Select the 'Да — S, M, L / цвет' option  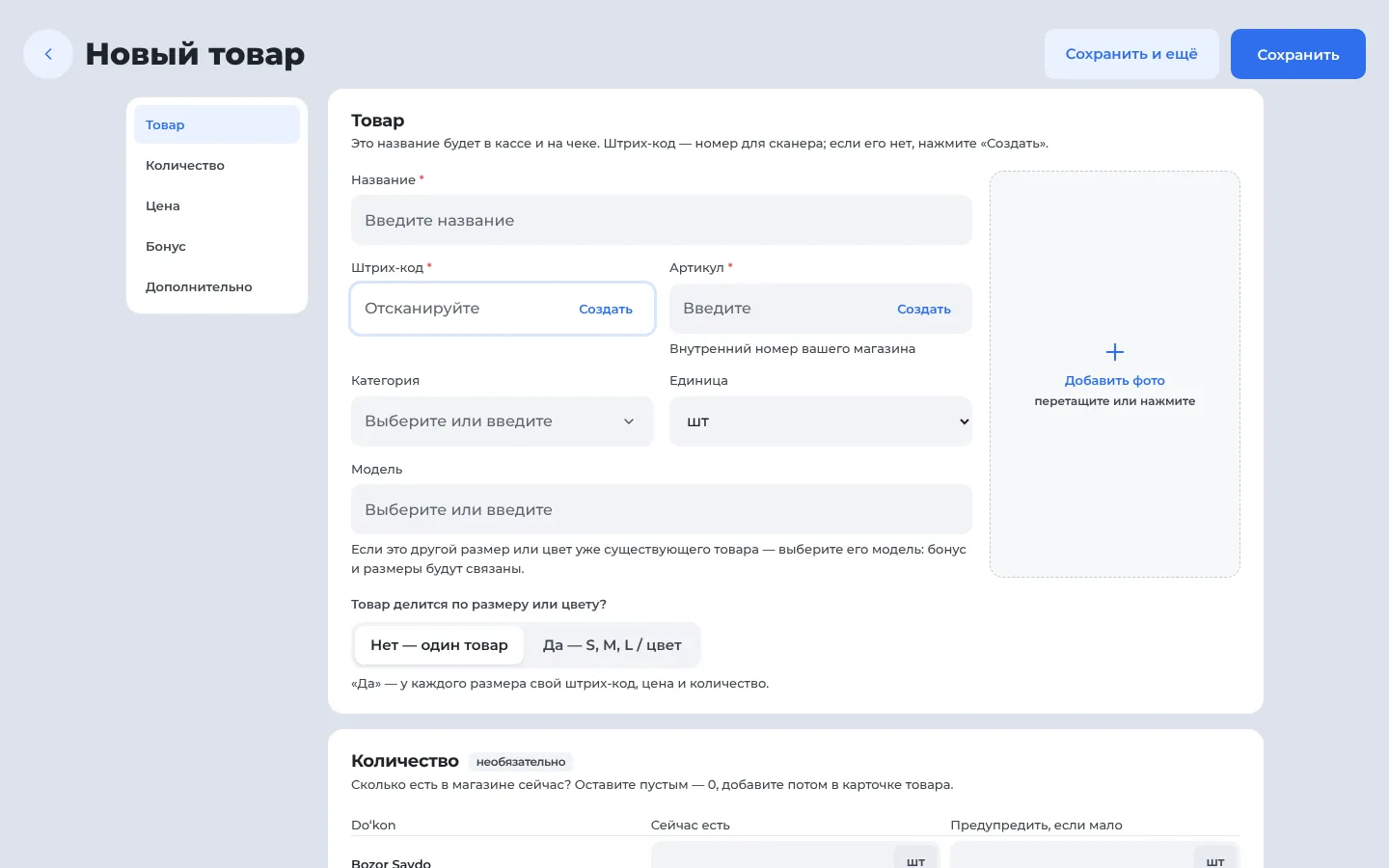pos(612,645)
